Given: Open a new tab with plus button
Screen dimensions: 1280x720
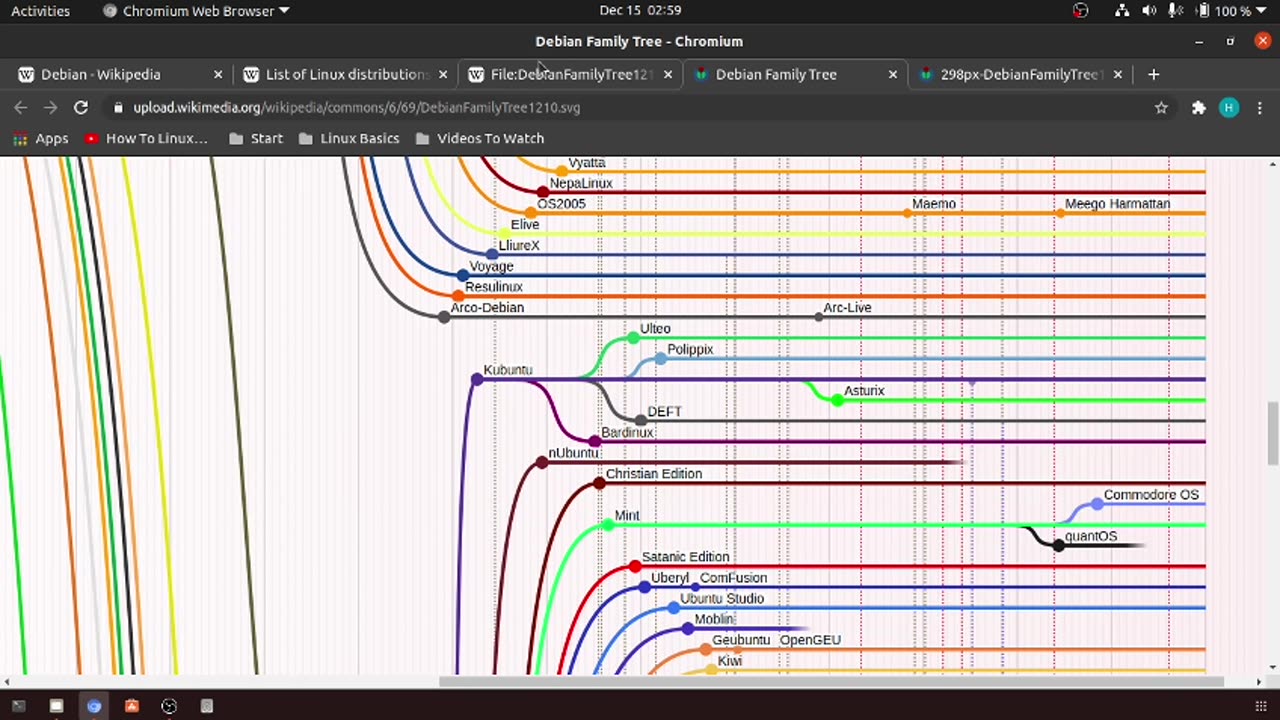Looking at the screenshot, I should tap(1153, 74).
